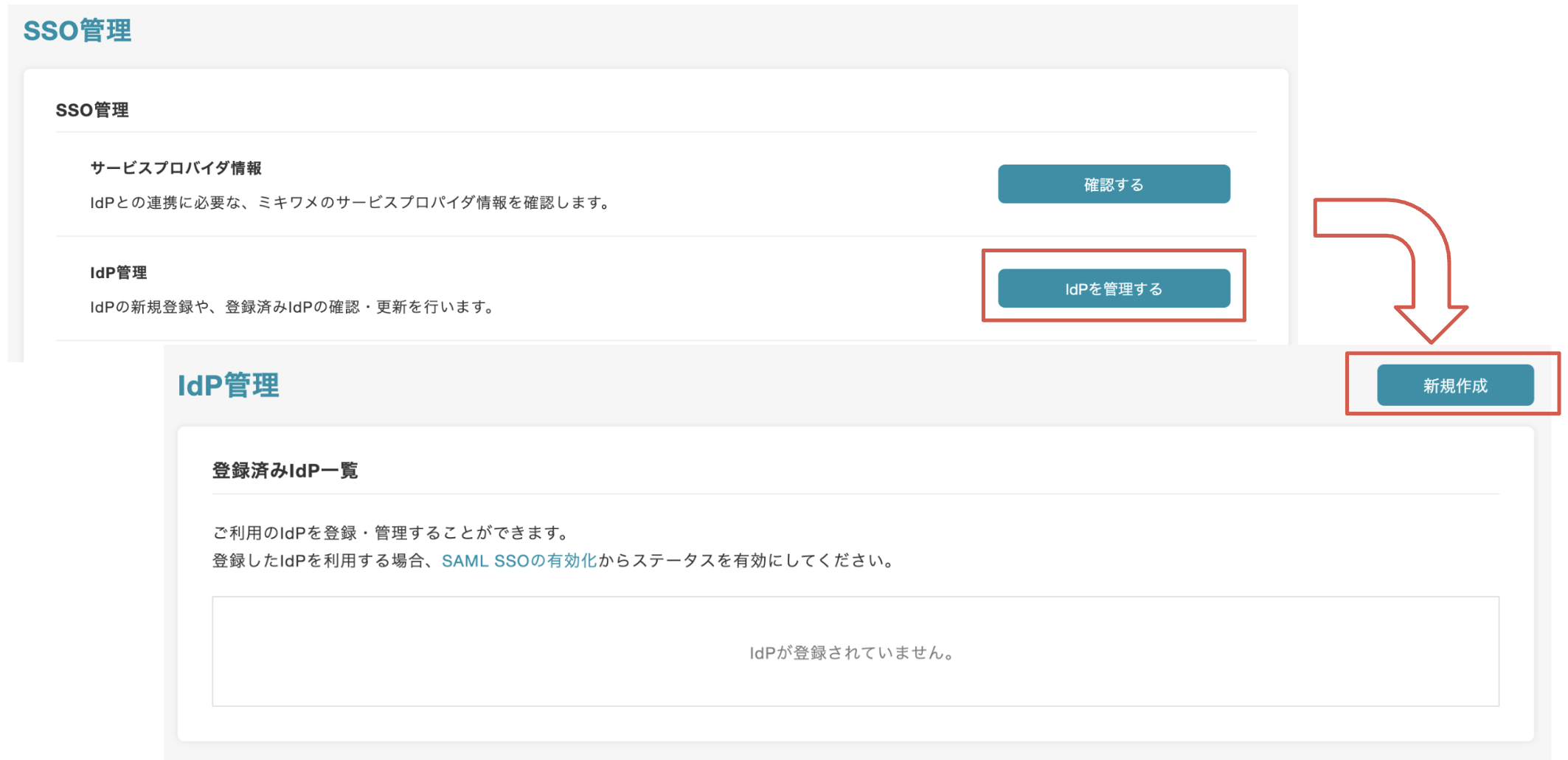Select the からステータスを有効にしてください text
Viewport: 1568px width, 760px height.
coord(746,561)
